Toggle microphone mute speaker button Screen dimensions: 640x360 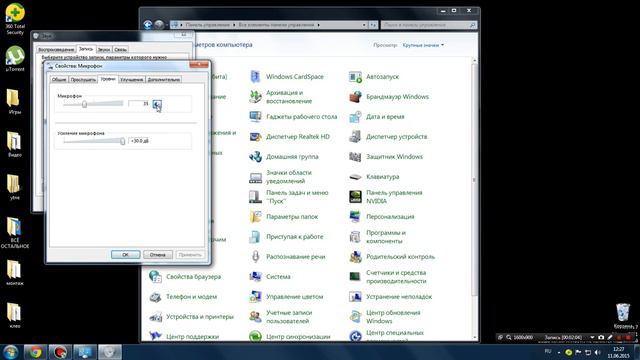pos(157,104)
